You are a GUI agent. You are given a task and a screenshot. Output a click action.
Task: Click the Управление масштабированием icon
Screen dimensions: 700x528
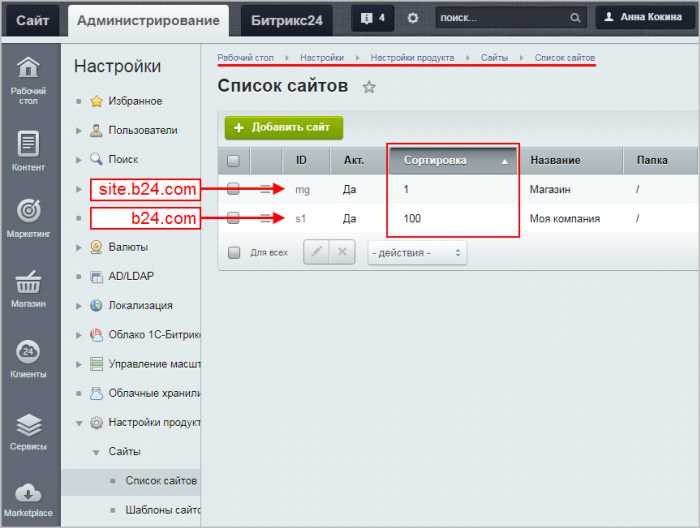pyautogui.click(x=96, y=364)
